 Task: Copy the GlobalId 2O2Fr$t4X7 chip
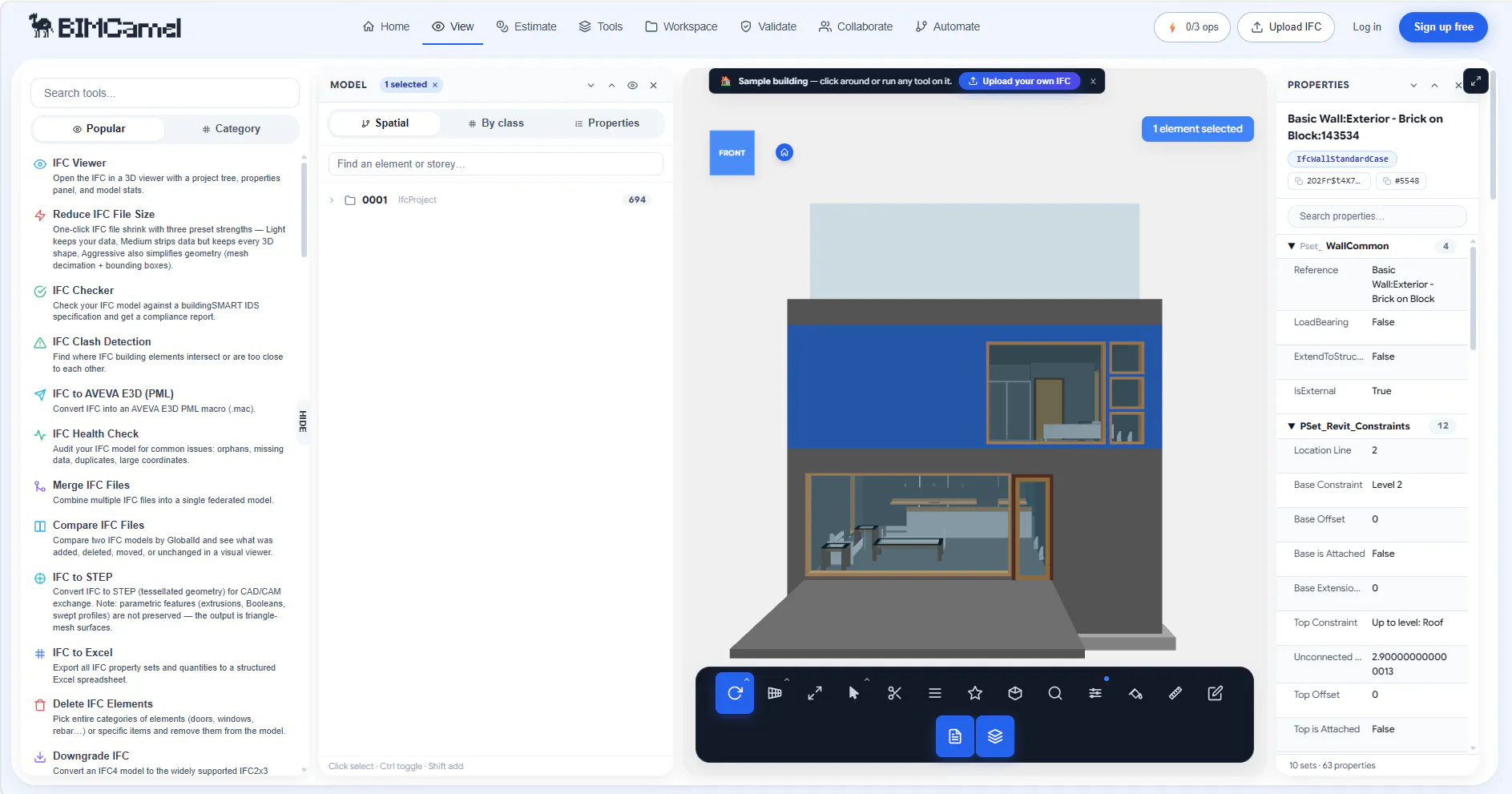coord(1329,181)
